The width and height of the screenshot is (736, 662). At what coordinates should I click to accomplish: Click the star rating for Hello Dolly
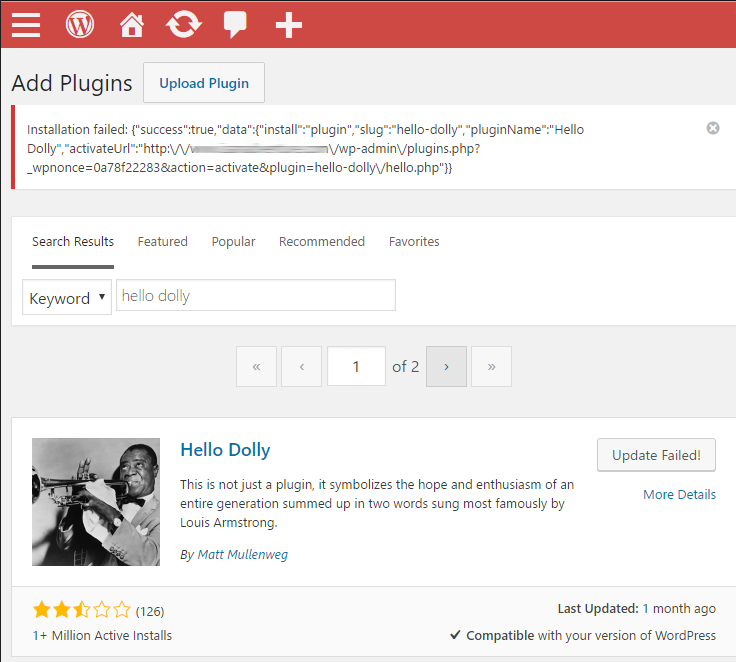click(82, 609)
